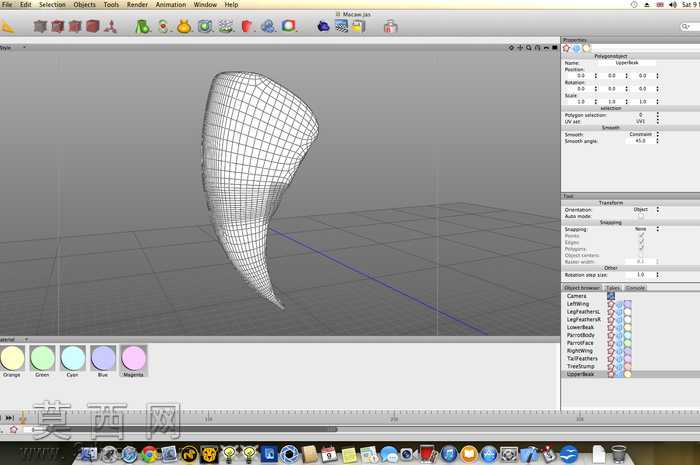The width and height of the screenshot is (700, 465).
Task: Select the yellow material icon in the Properties panel
Action: point(587,48)
